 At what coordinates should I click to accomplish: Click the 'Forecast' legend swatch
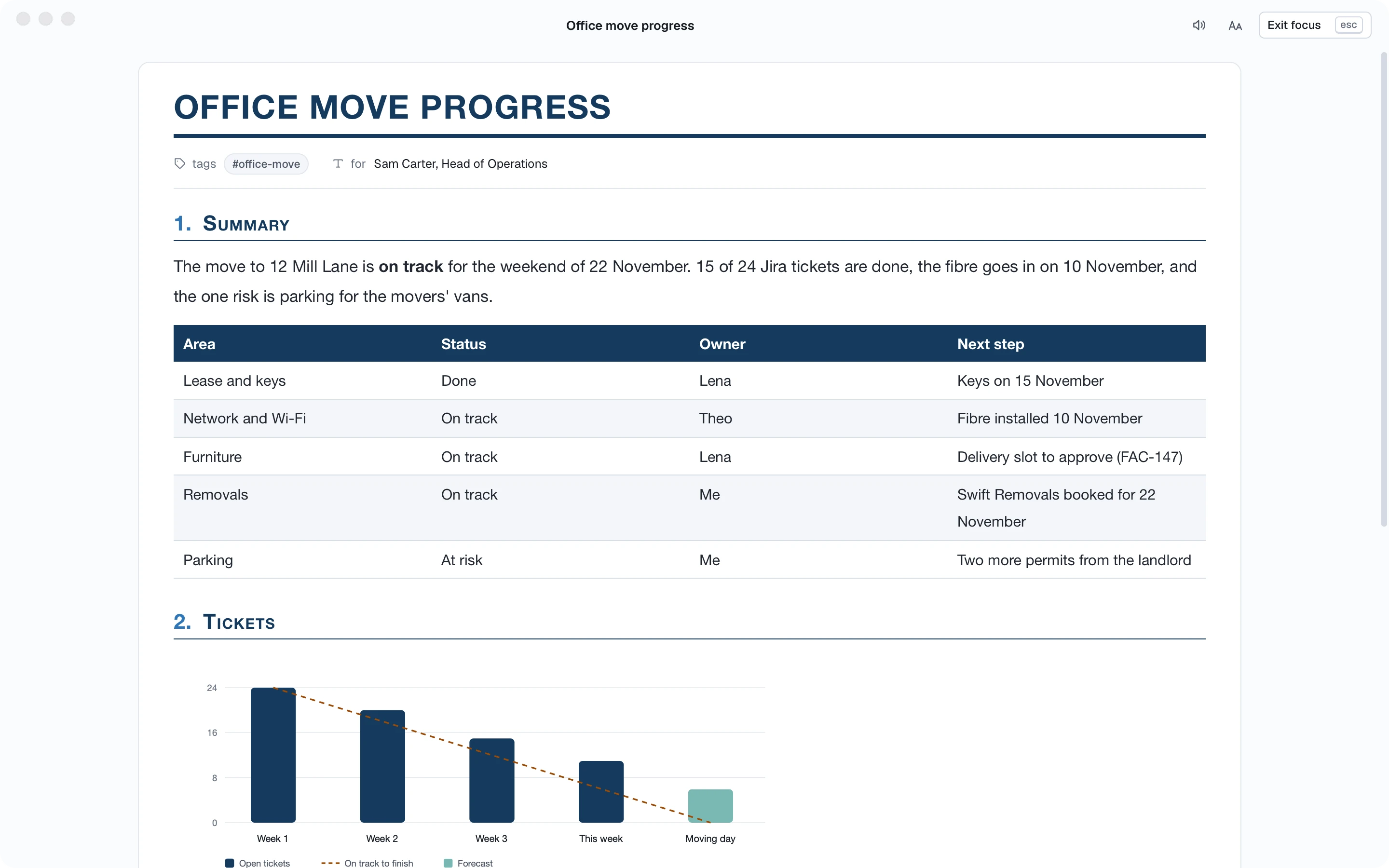(x=448, y=863)
